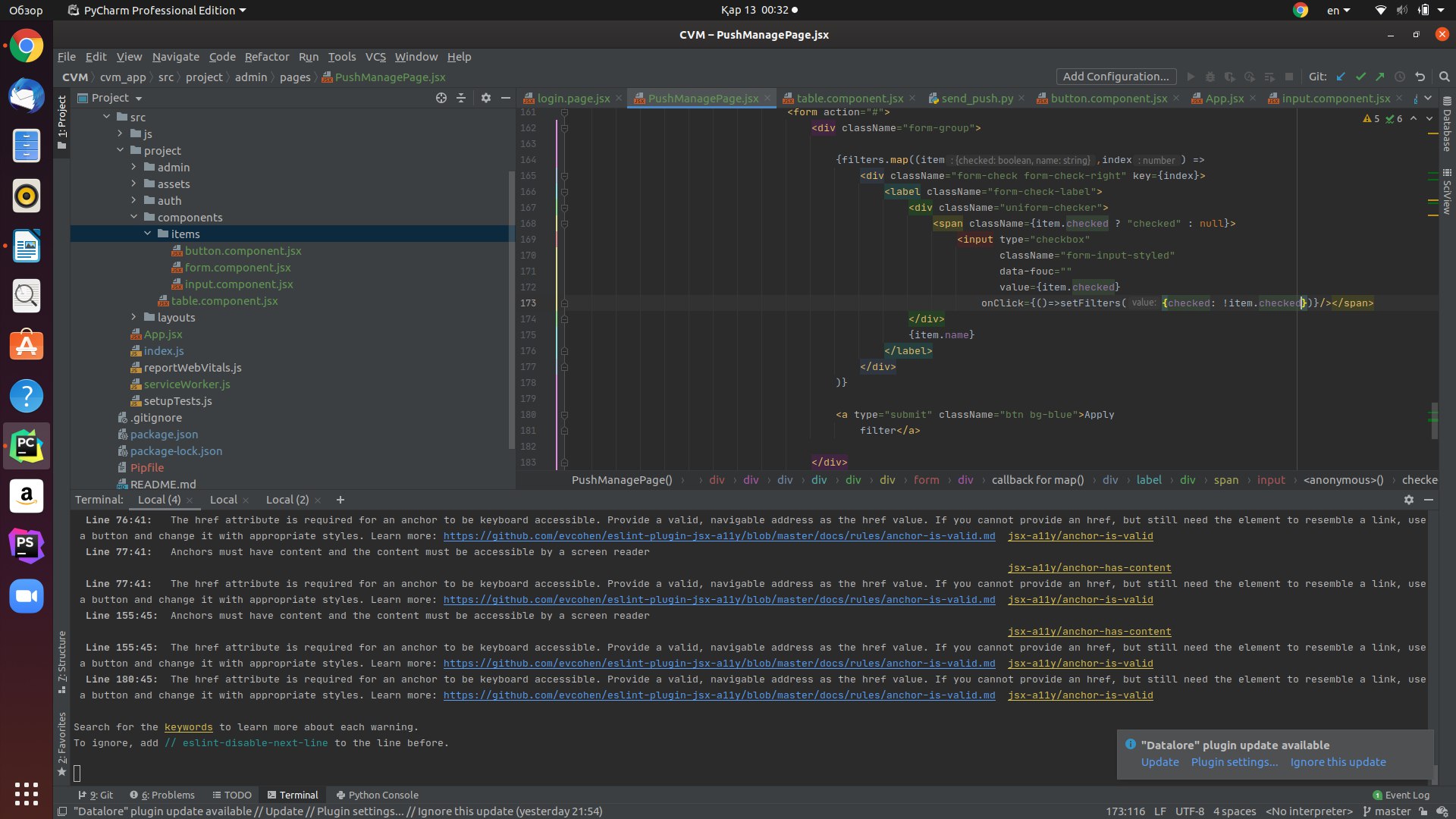Viewport: 1456px width, 819px height.
Task: Collapse all in Project panel toolbar
Action: coord(461,98)
